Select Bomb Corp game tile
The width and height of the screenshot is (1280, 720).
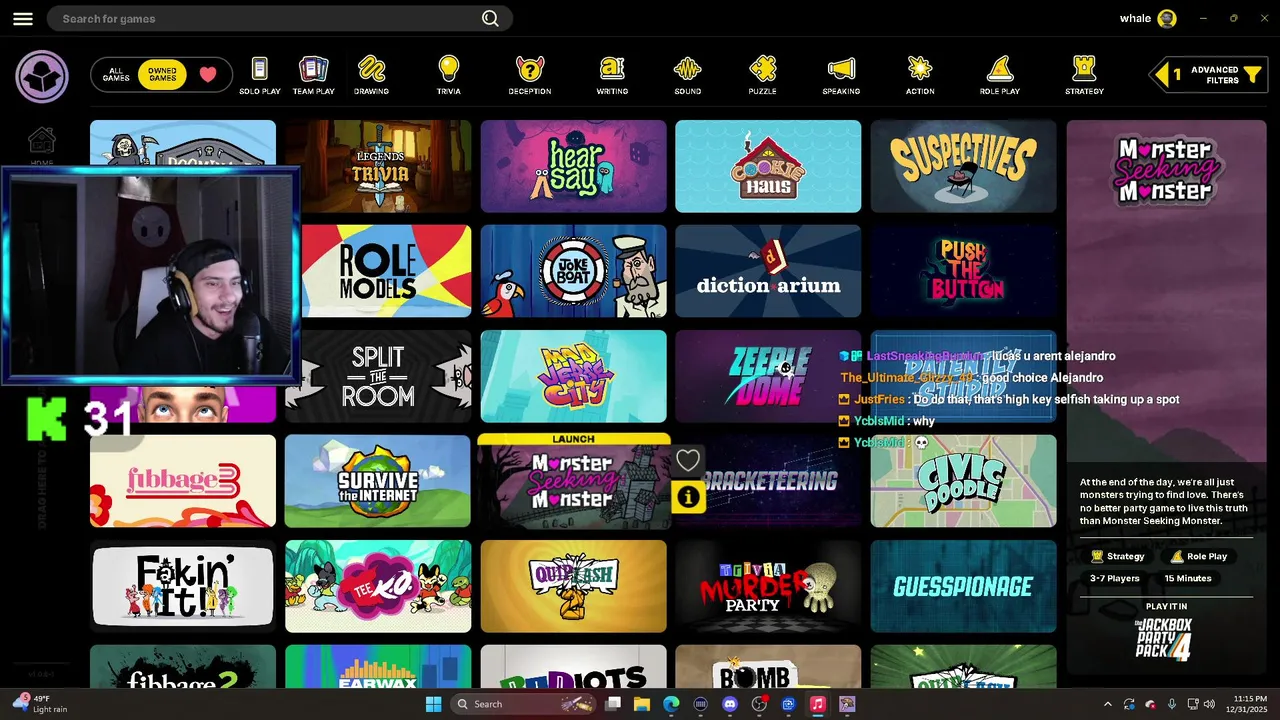pyautogui.click(x=768, y=666)
